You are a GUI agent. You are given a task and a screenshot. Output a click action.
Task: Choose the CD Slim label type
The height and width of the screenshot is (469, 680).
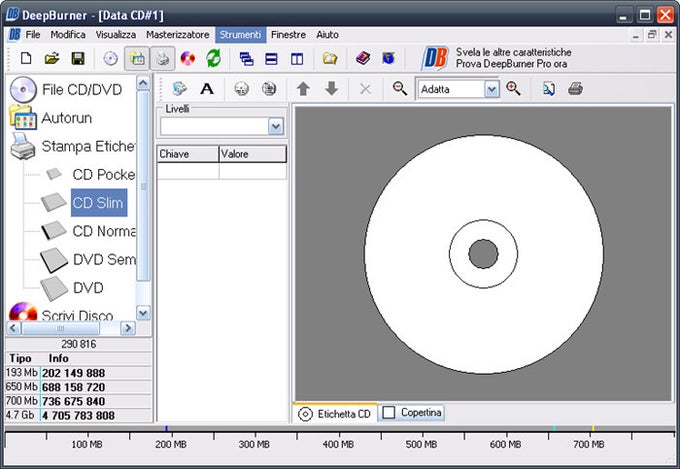[98, 203]
